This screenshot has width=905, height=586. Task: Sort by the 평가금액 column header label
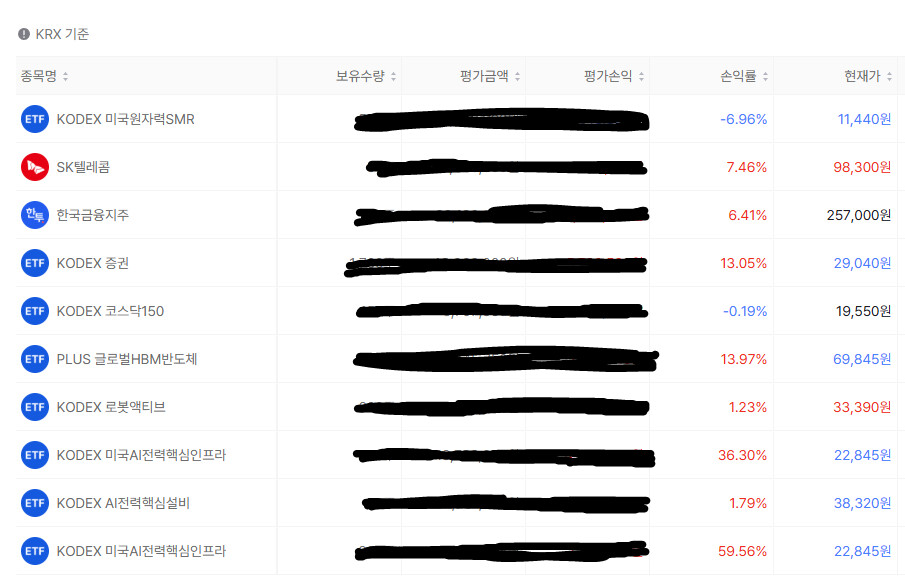pos(484,76)
